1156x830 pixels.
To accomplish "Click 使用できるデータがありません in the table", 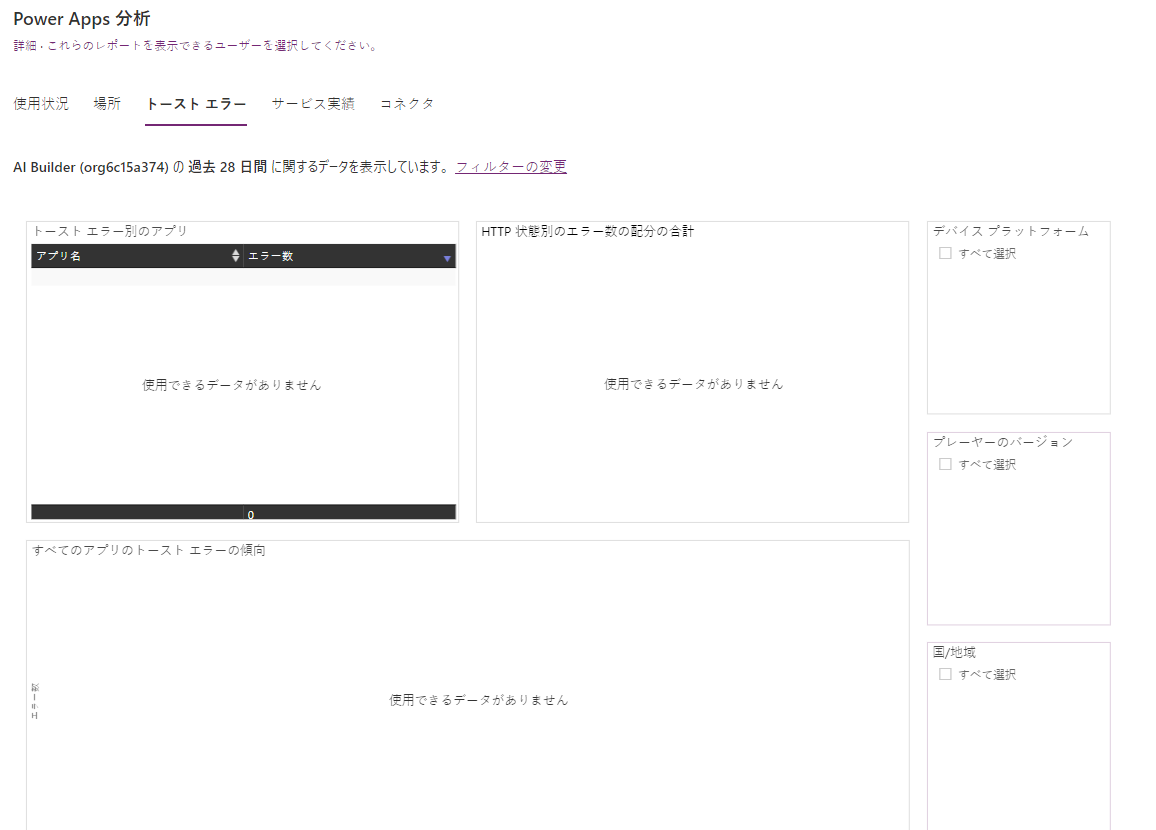I will click(231, 384).
